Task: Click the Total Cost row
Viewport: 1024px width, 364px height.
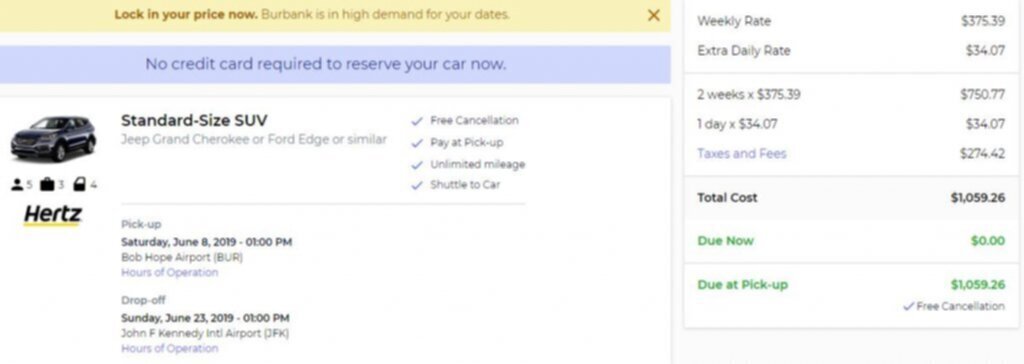Action: coord(851,197)
